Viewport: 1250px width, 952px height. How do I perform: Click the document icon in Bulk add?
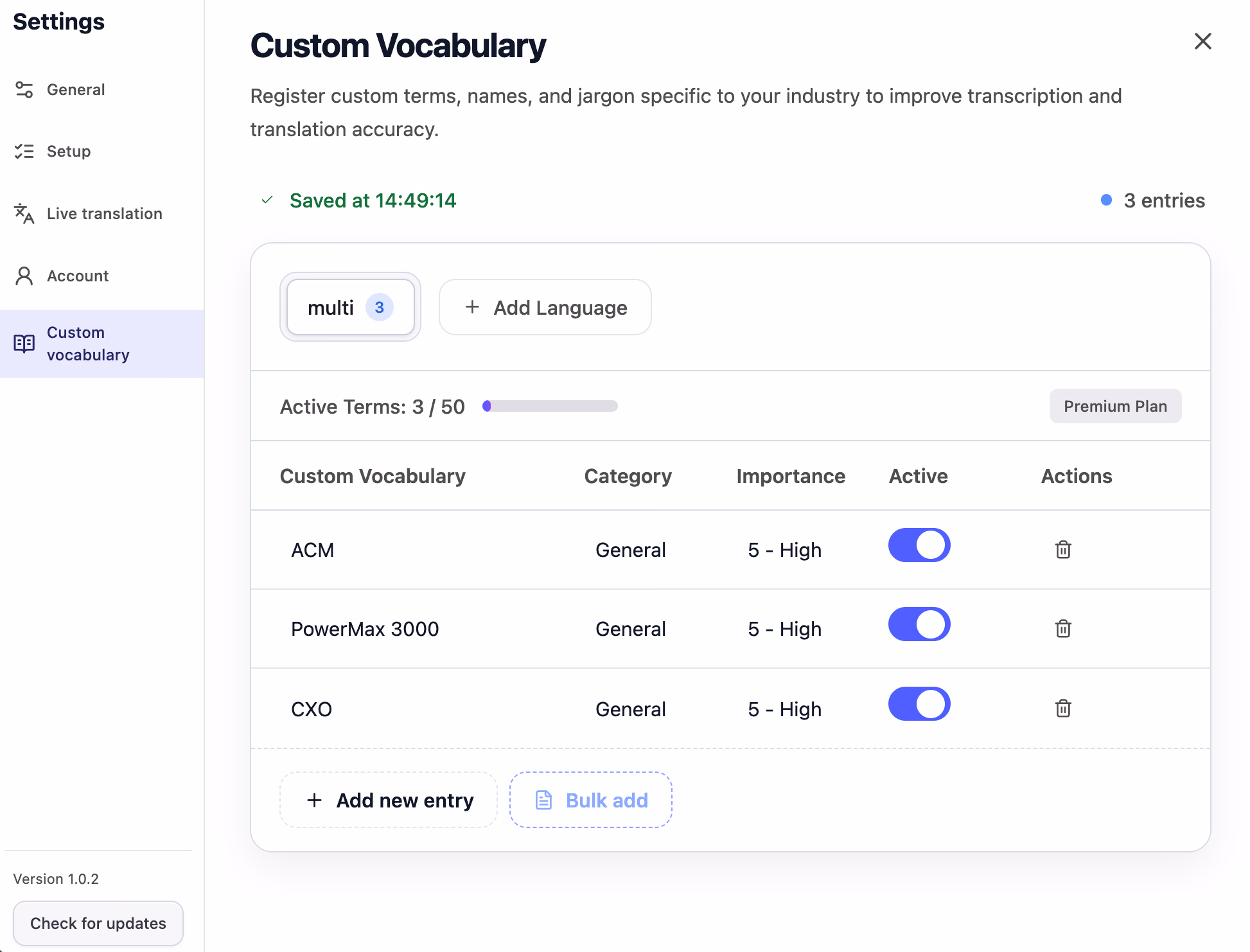pyautogui.click(x=544, y=800)
